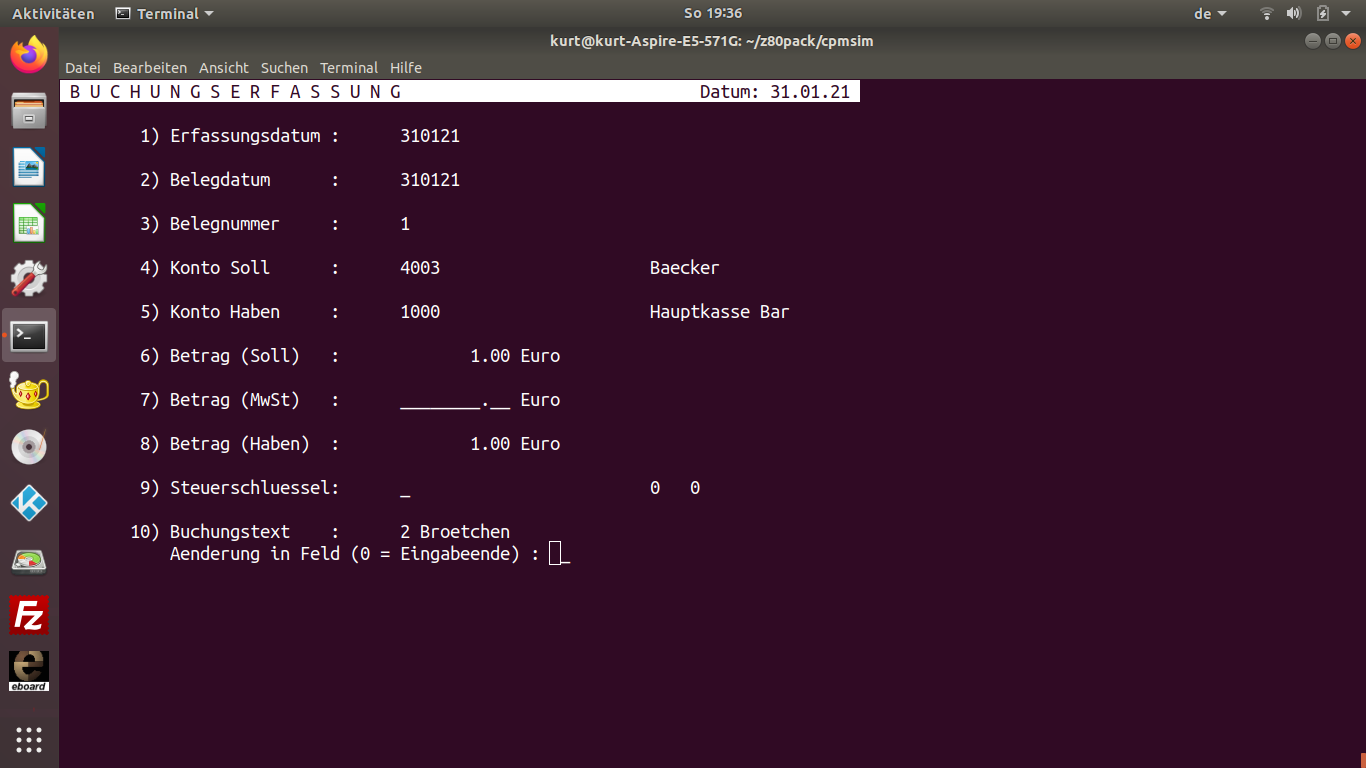Click the cursor at 'Aenderung in Feld' prompt
The image size is (1366, 768).
[x=556, y=553]
